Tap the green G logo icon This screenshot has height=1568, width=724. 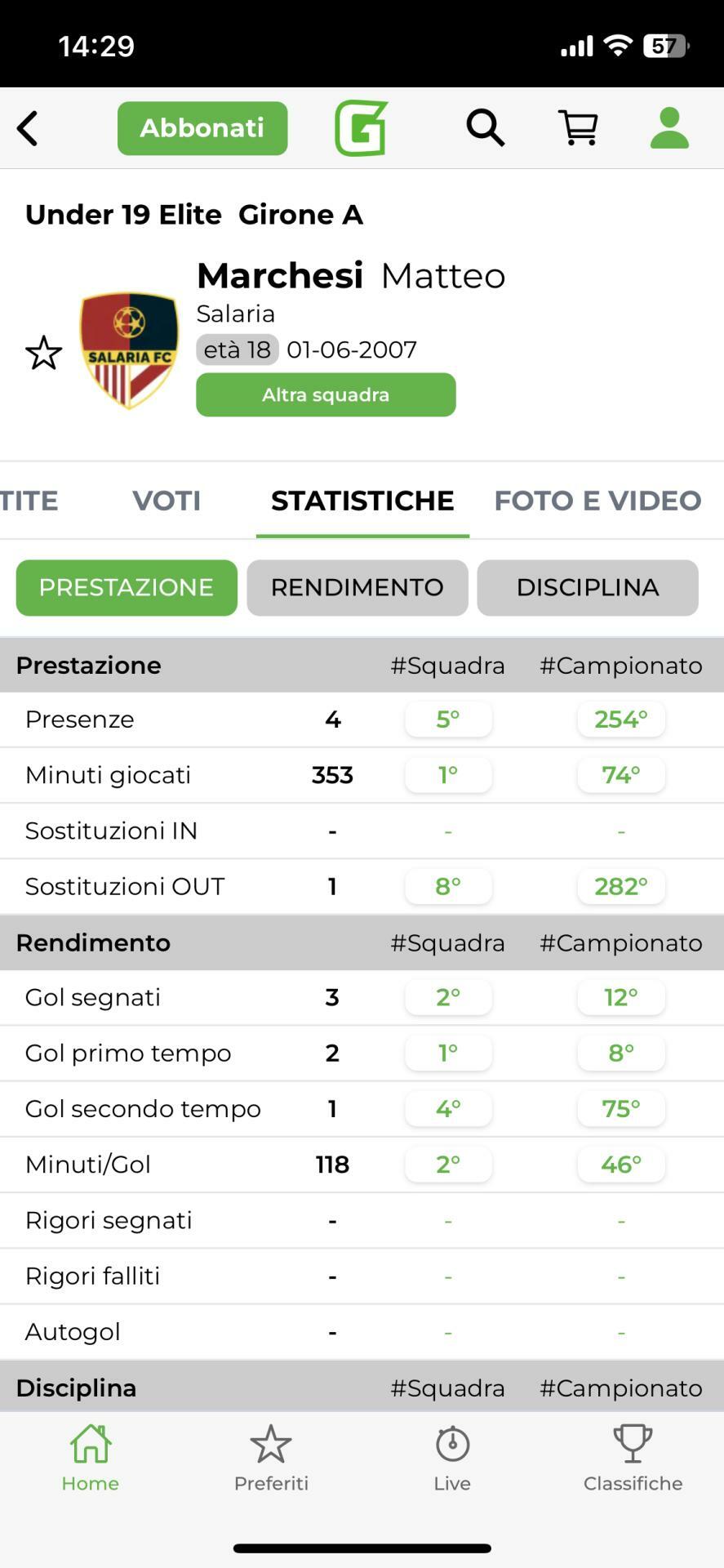(361, 128)
